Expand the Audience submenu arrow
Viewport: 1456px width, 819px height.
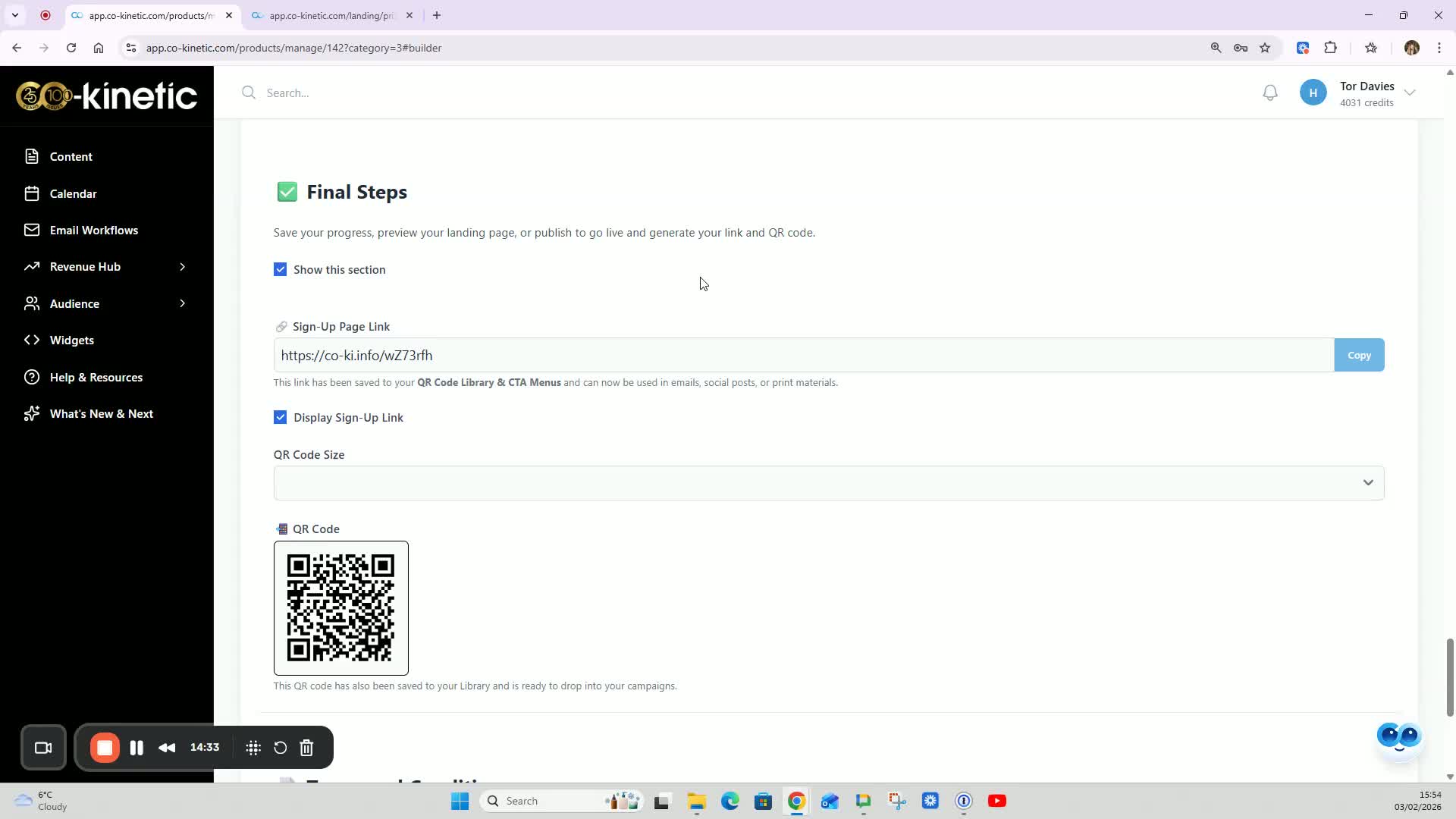[x=182, y=303]
